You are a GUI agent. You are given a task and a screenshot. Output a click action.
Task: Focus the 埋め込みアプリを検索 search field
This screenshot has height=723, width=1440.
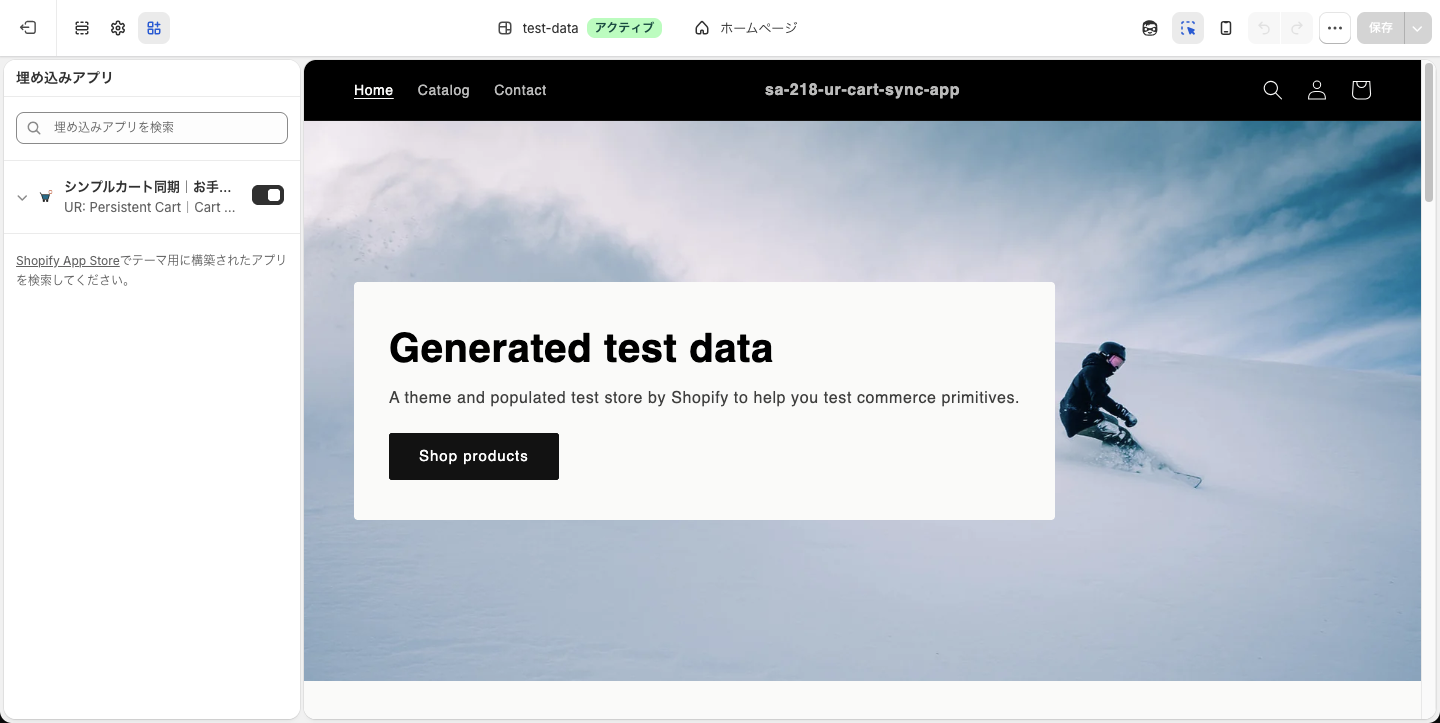[x=152, y=128]
